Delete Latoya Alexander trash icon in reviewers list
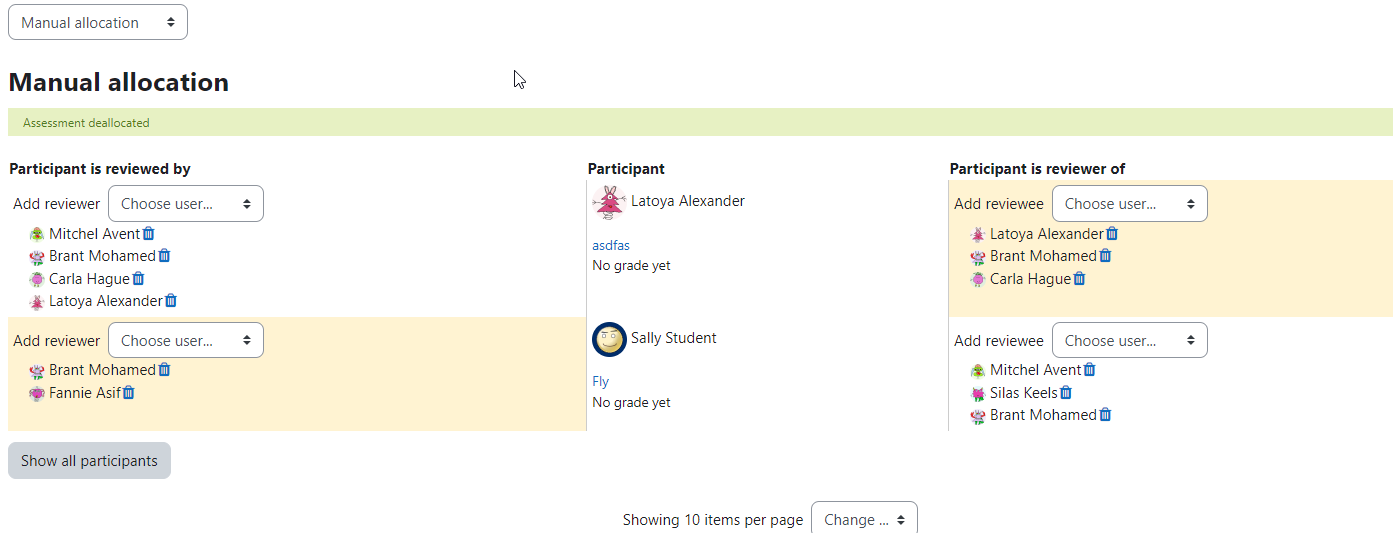Screen dimensions: 1393x533 pyautogui.click(x=171, y=300)
